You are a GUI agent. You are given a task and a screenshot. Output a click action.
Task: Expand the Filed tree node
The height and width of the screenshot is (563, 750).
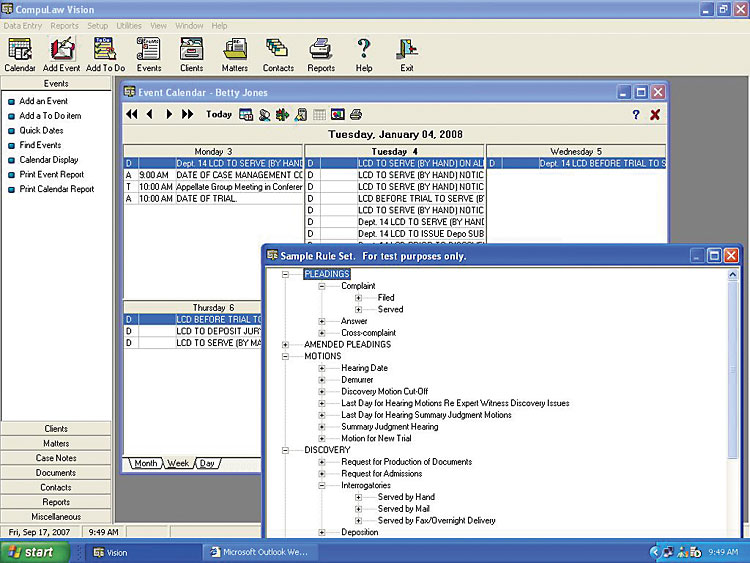point(358,298)
